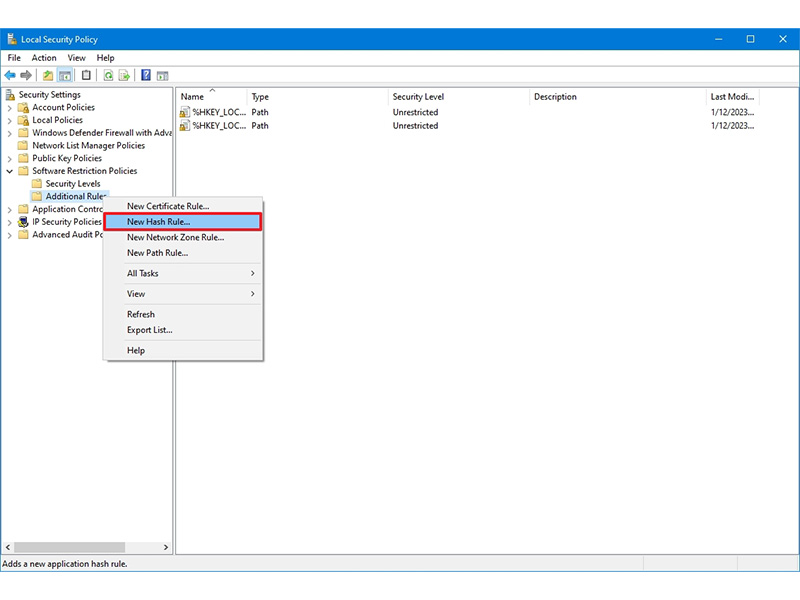Expand the Local Policies node
The image size is (800, 600).
click(9, 120)
